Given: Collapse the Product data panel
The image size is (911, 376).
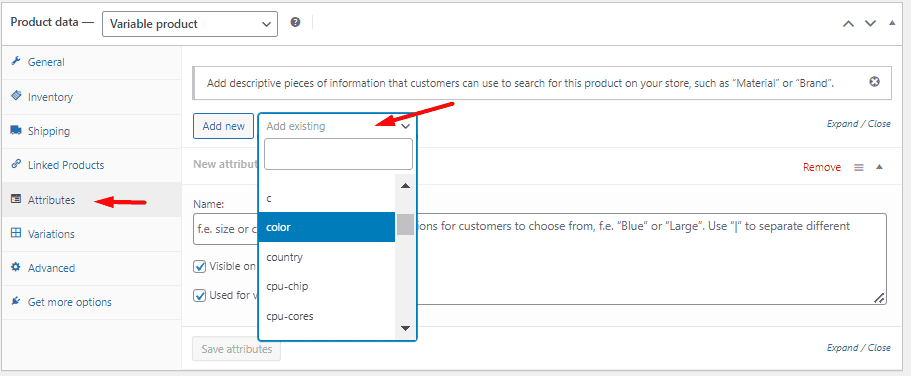Looking at the screenshot, I should point(892,23).
